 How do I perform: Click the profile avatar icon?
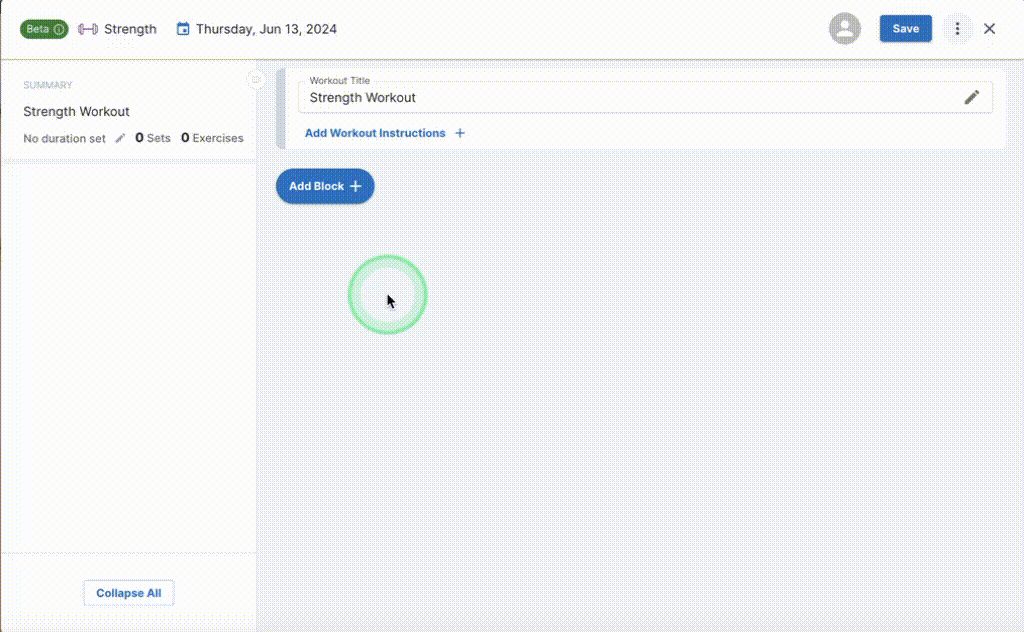tap(844, 29)
